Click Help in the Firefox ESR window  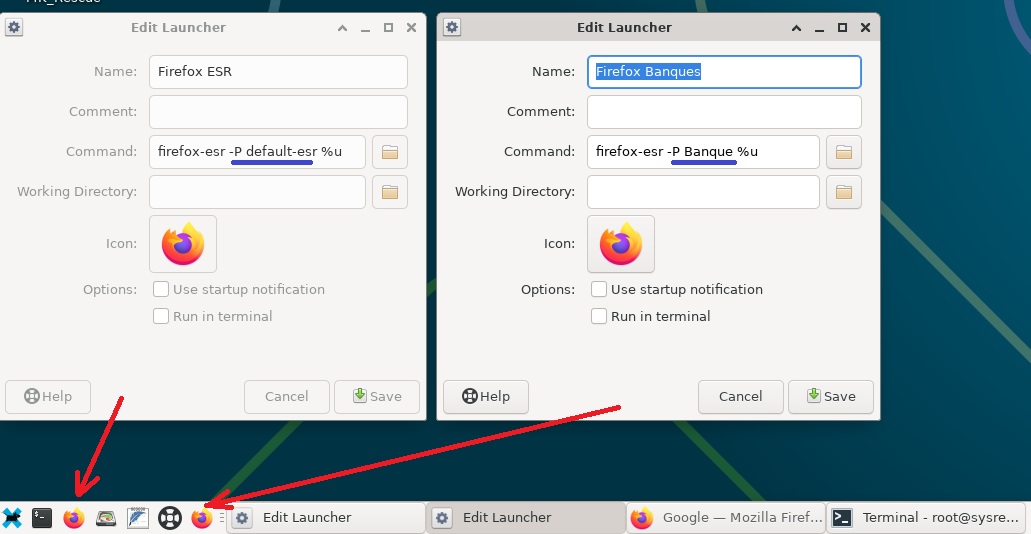(x=48, y=397)
